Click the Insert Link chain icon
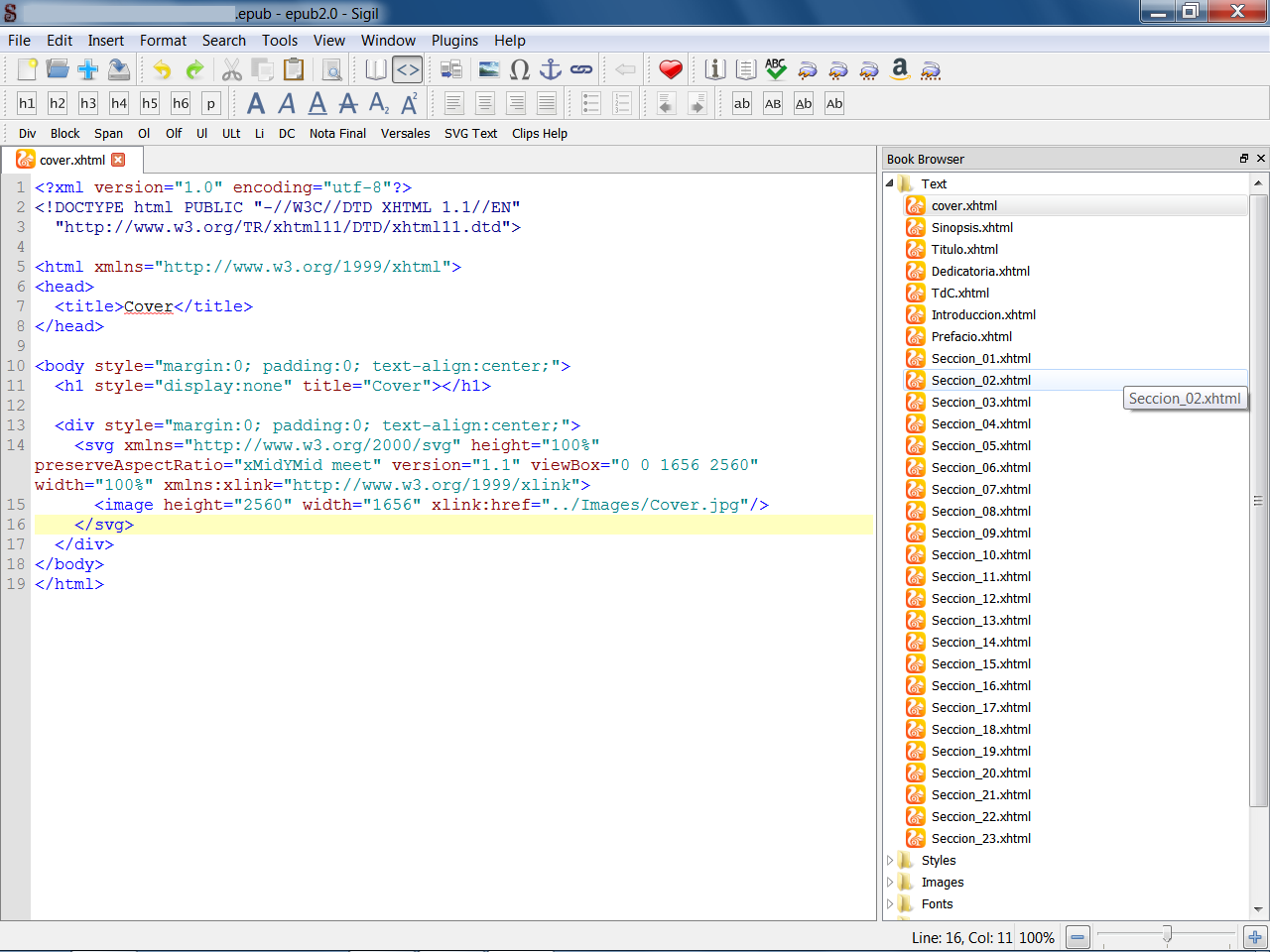This screenshot has width=1270, height=952. click(x=581, y=69)
